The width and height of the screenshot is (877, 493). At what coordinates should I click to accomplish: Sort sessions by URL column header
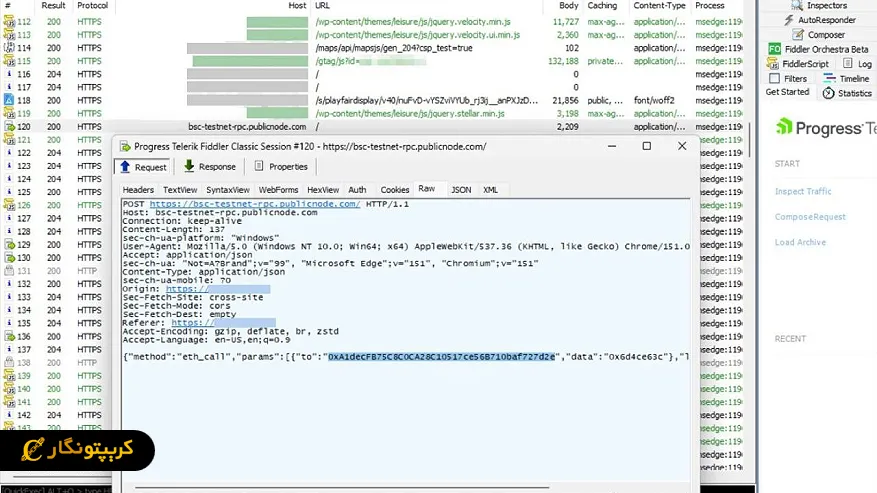point(322,6)
